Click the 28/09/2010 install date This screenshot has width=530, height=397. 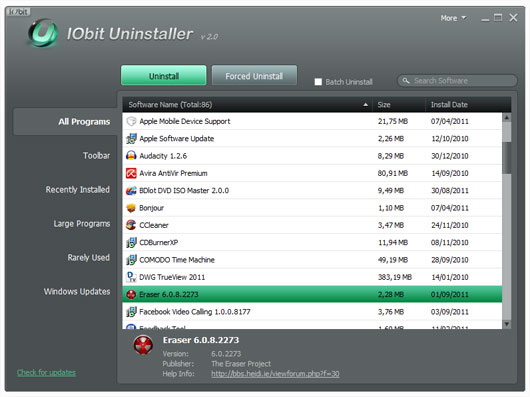coord(450,260)
